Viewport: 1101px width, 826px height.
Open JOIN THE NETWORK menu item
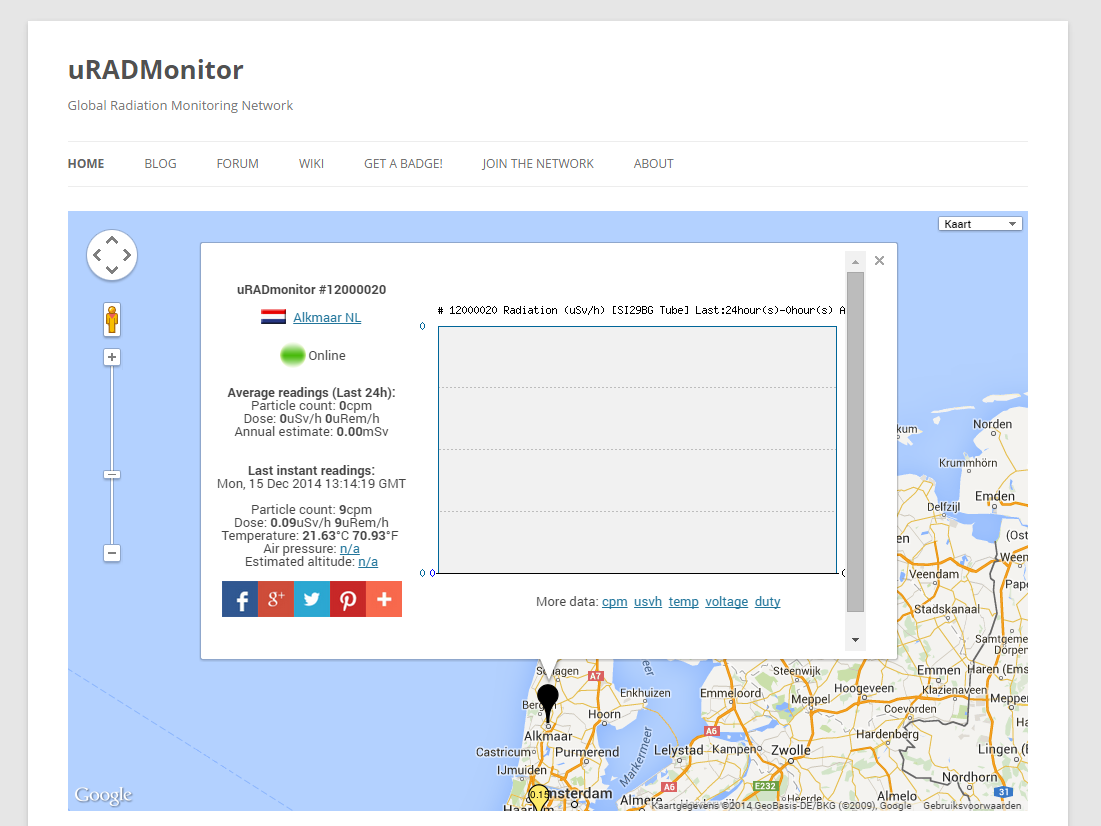click(x=538, y=164)
